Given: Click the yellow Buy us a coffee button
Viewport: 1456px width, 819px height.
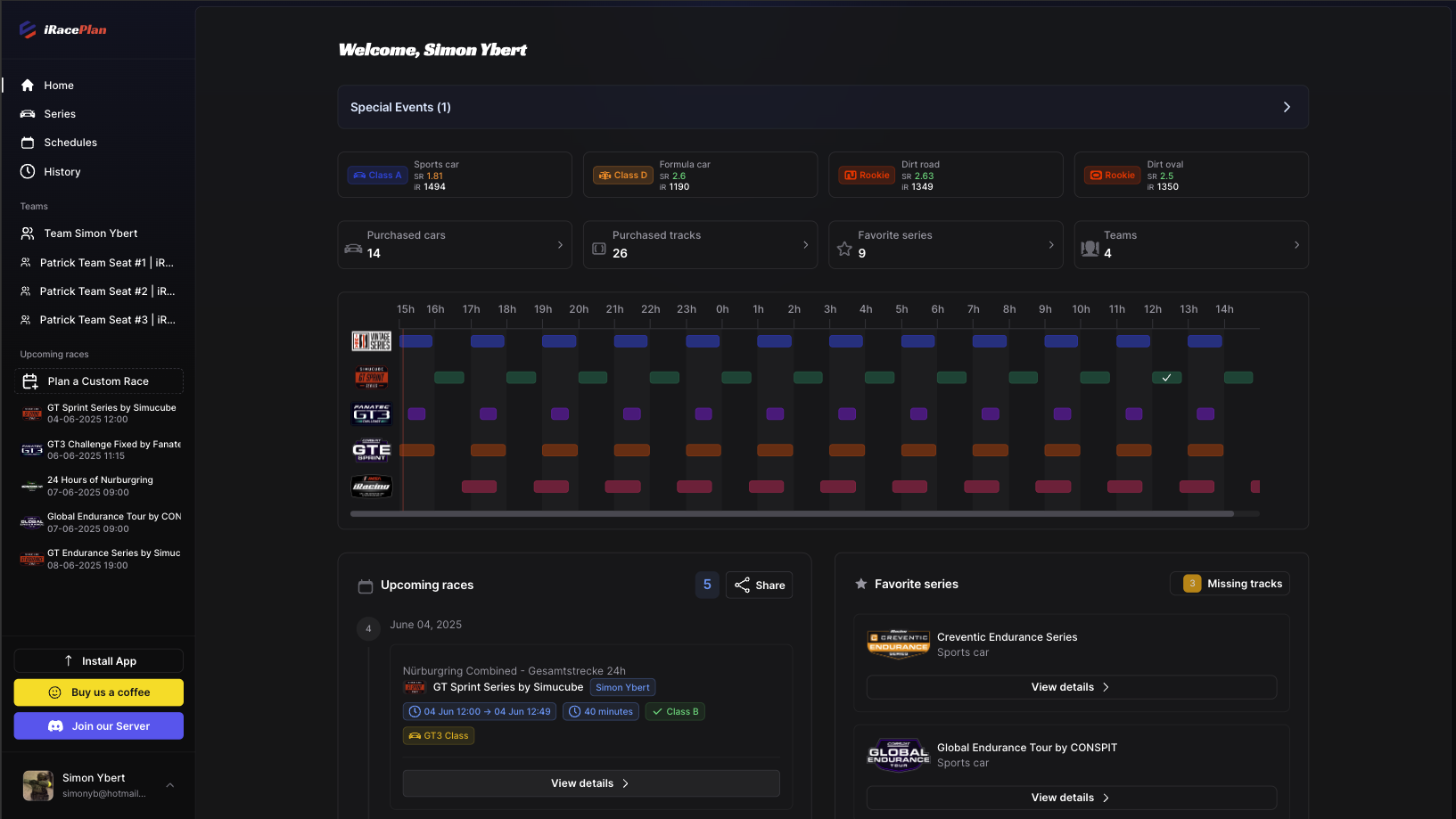Looking at the screenshot, I should click(x=98, y=692).
